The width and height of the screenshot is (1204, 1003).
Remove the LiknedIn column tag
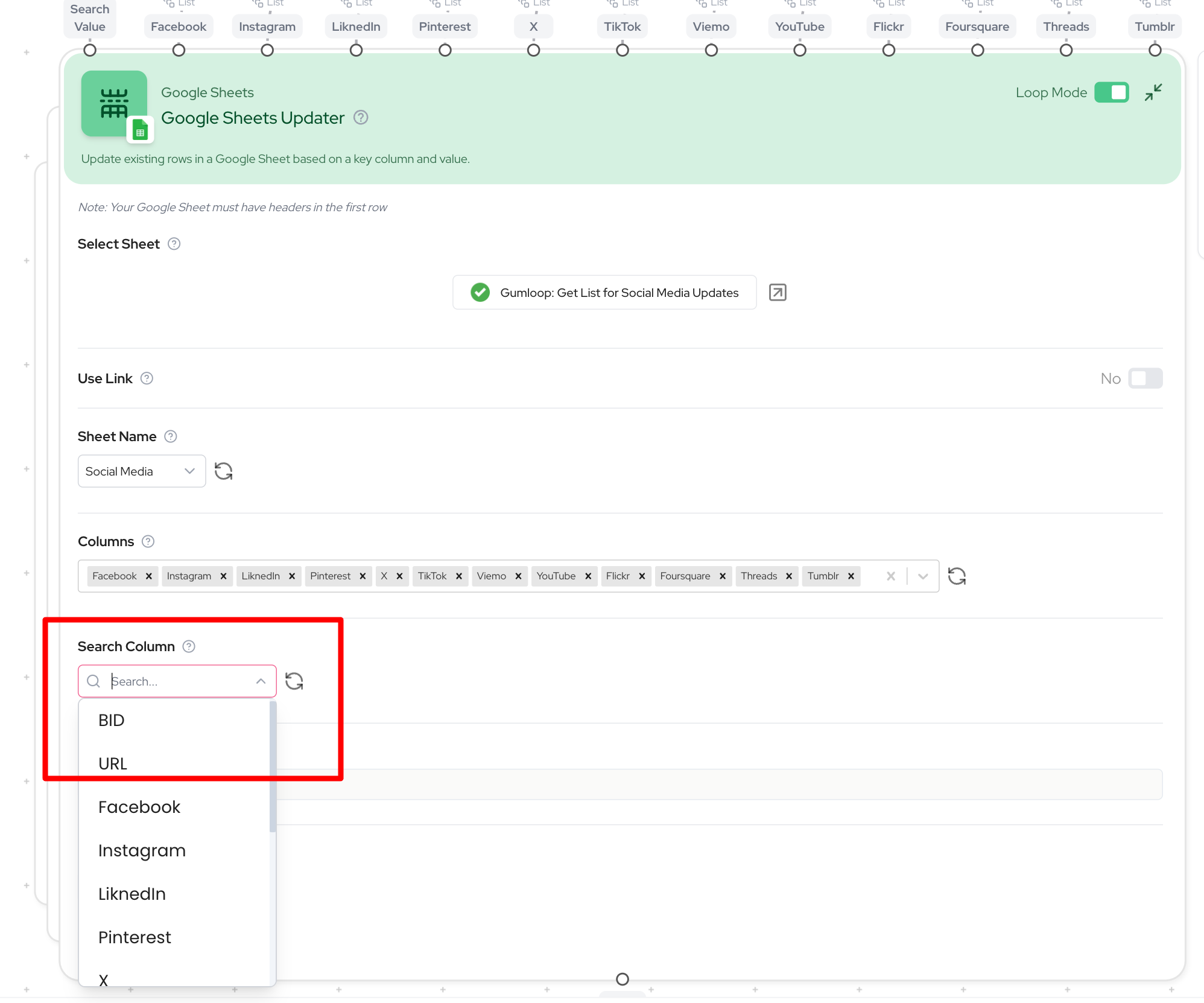[x=292, y=576]
